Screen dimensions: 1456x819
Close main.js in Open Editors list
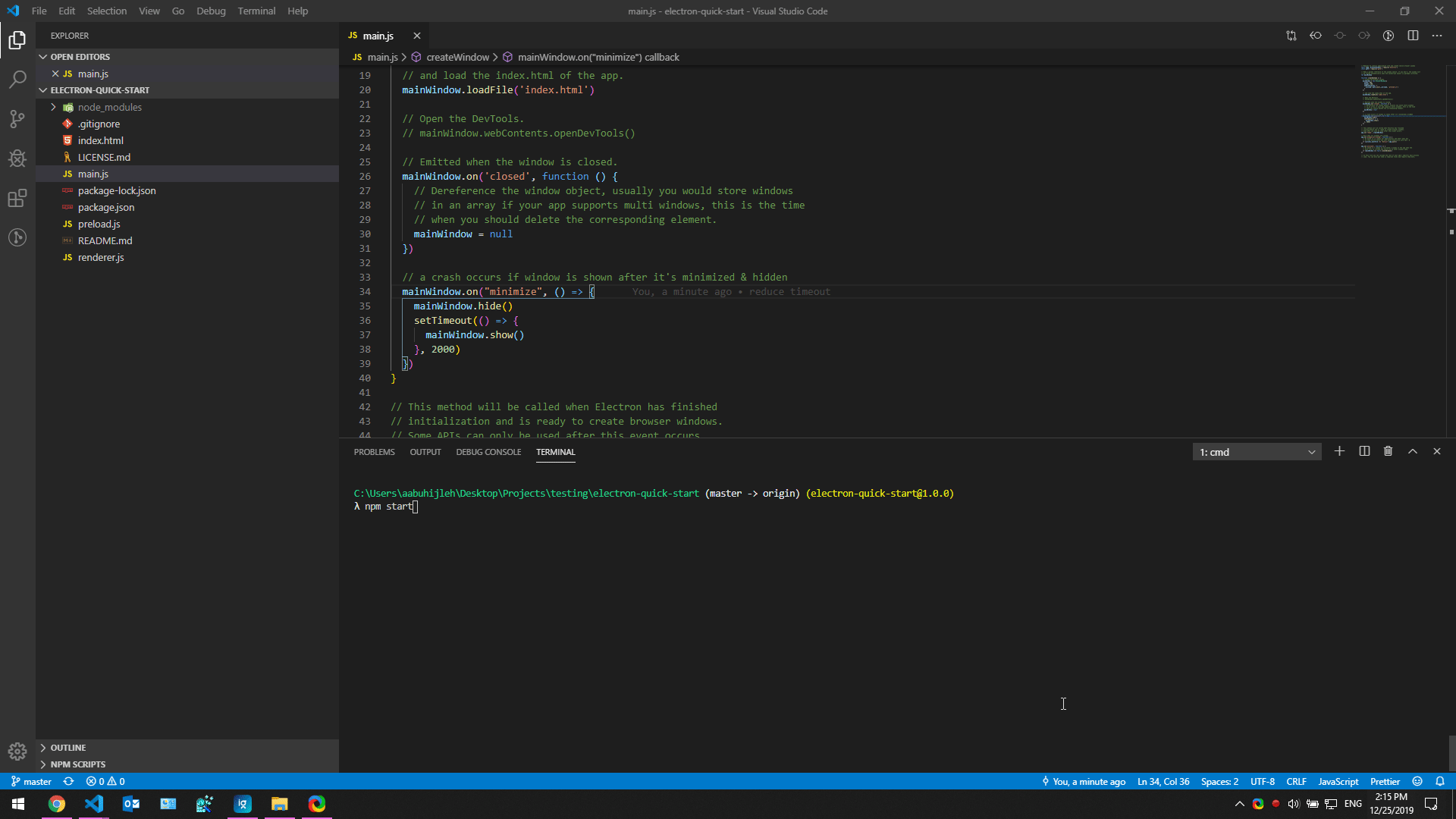click(55, 74)
